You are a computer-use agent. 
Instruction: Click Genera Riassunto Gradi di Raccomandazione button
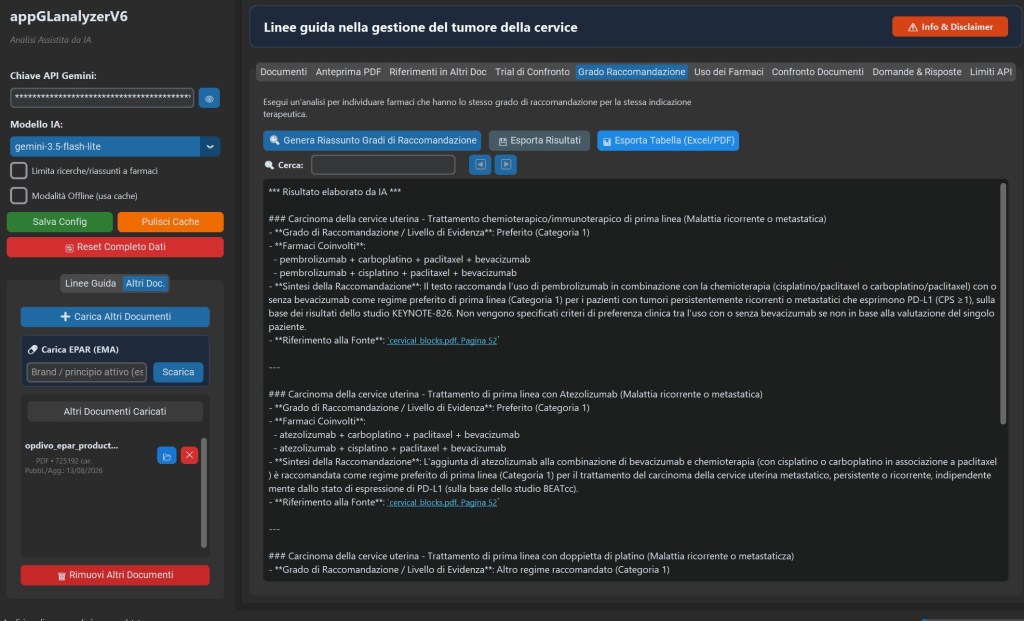pyautogui.click(x=372, y=140)
